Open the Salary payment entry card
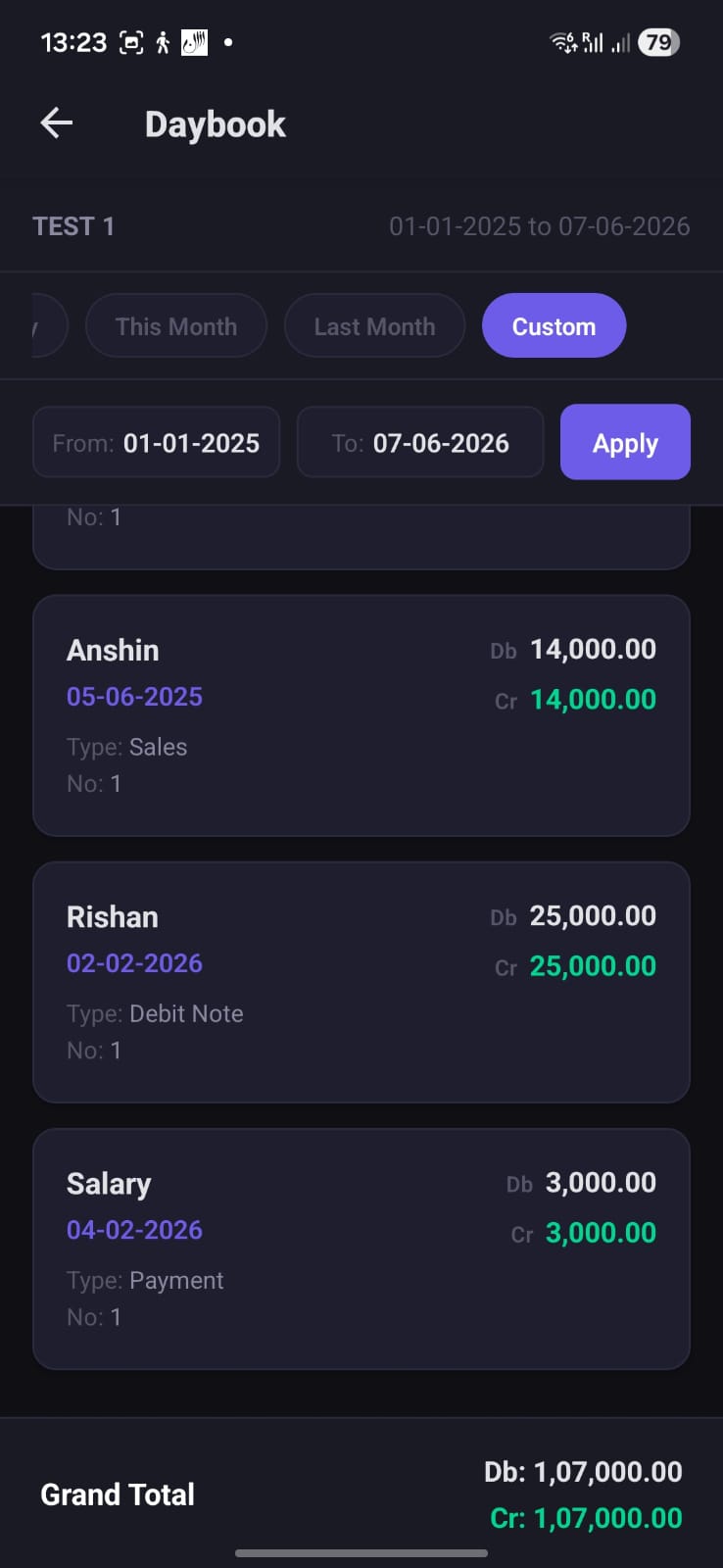Viewport: 723px width, 1568px height. (x=361, y=1249)
